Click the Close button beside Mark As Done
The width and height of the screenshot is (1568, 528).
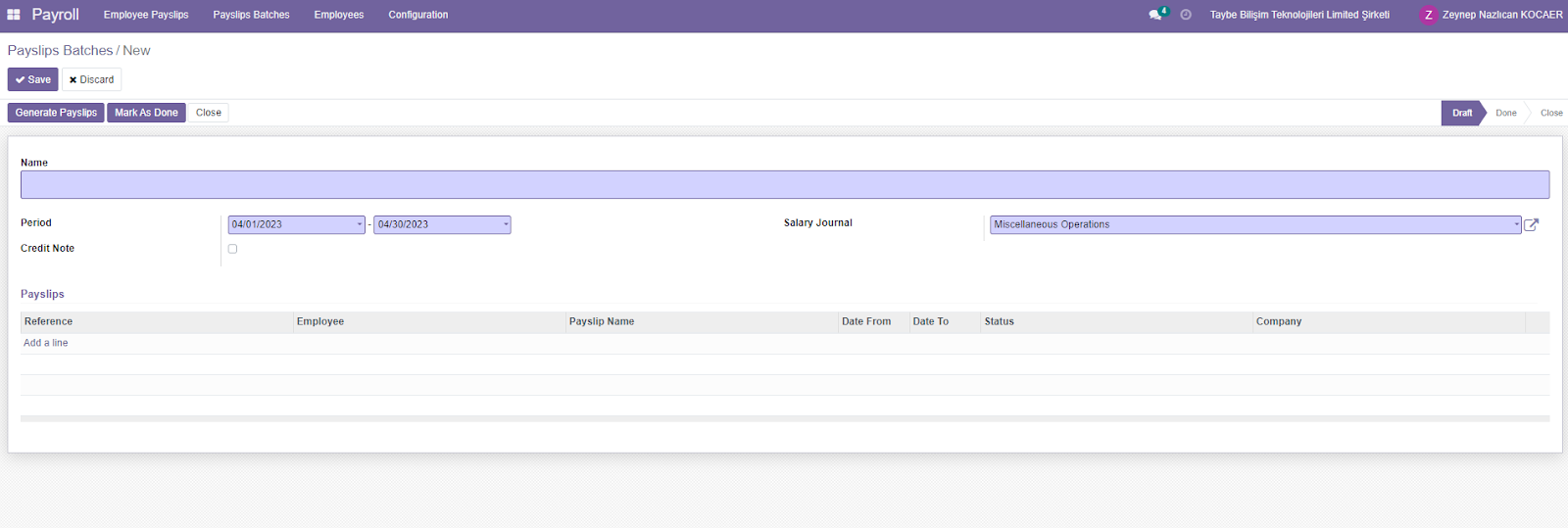point(209,113)
